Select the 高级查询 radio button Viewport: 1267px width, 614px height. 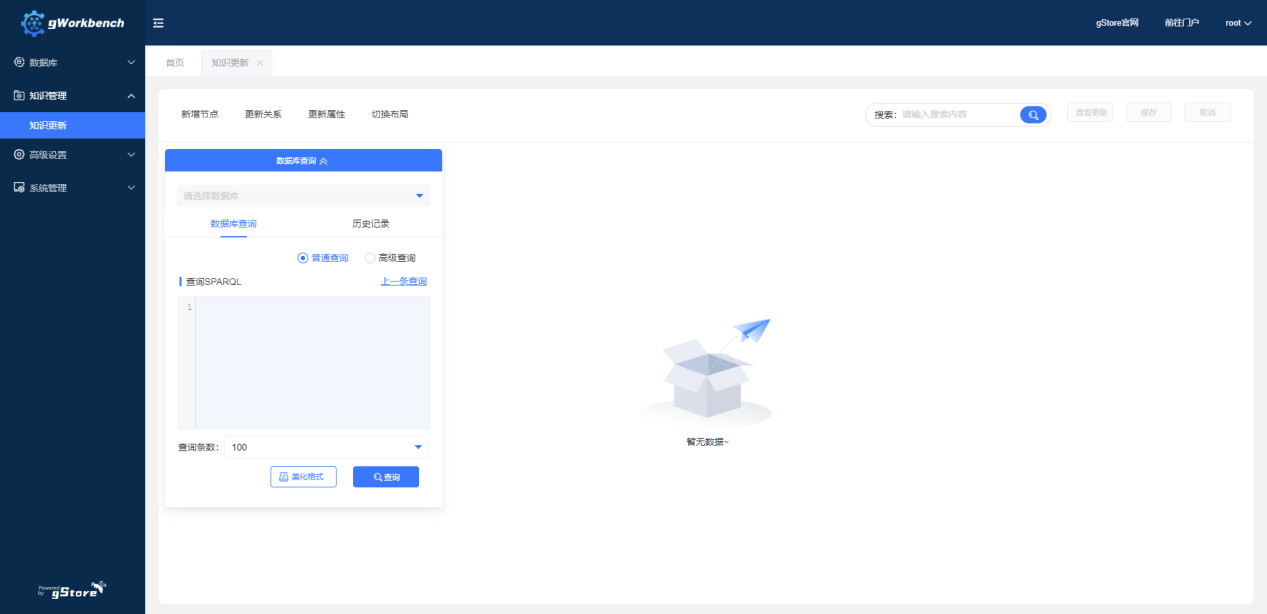click(x=370, y=258)
